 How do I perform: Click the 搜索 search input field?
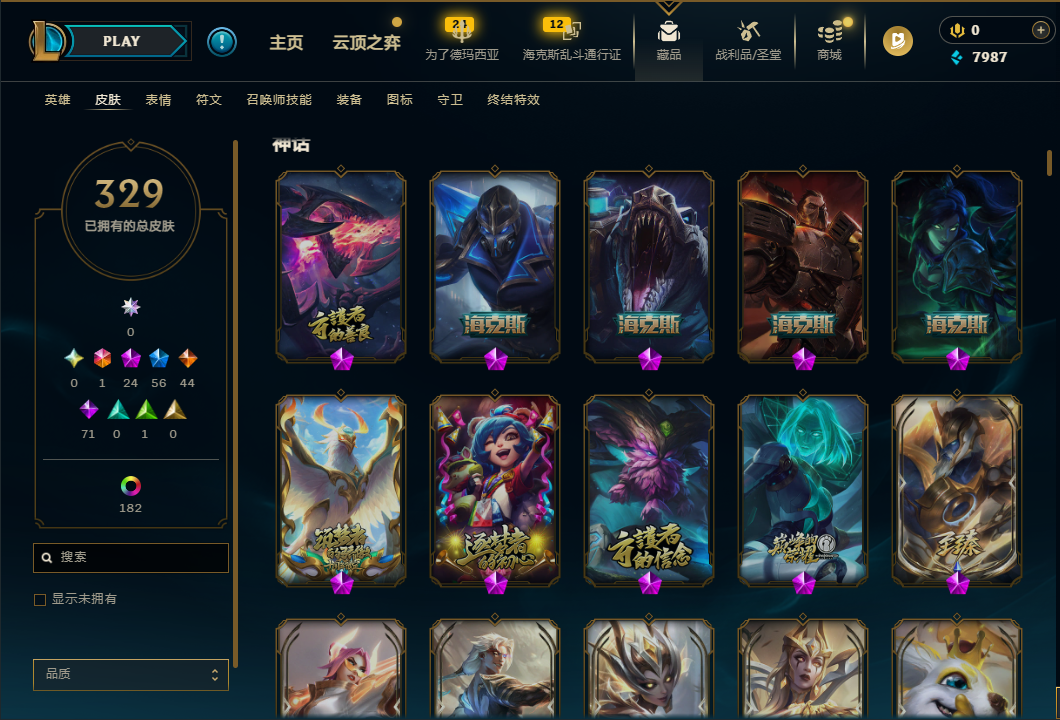click(x=130, y=558)
